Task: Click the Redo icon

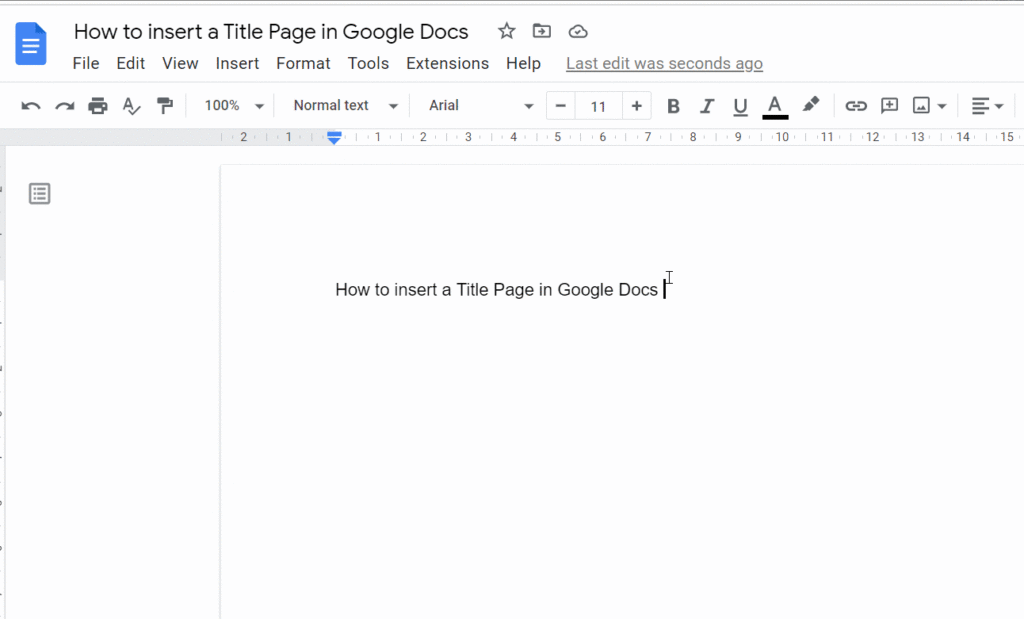Action: 64,105
